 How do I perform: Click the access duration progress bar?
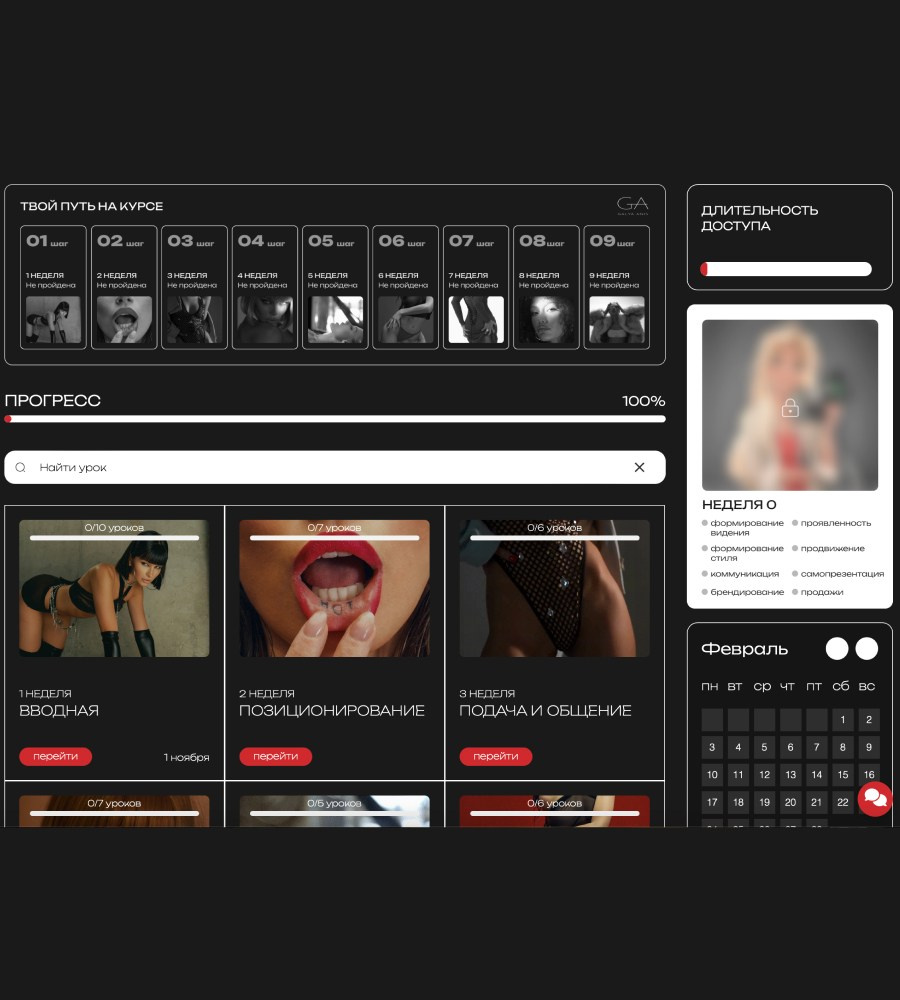(x=786, y=269)
